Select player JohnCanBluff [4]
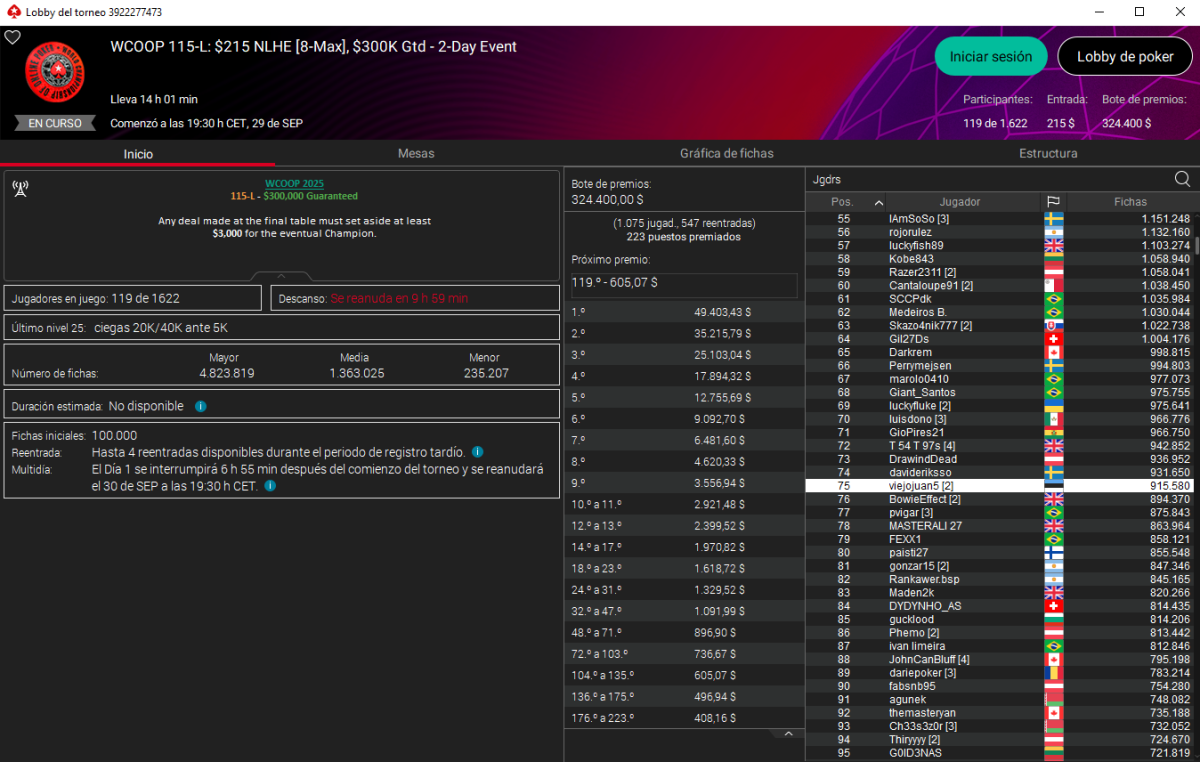The height and width of the screenshot is (762, 1200). pos(999,659)
